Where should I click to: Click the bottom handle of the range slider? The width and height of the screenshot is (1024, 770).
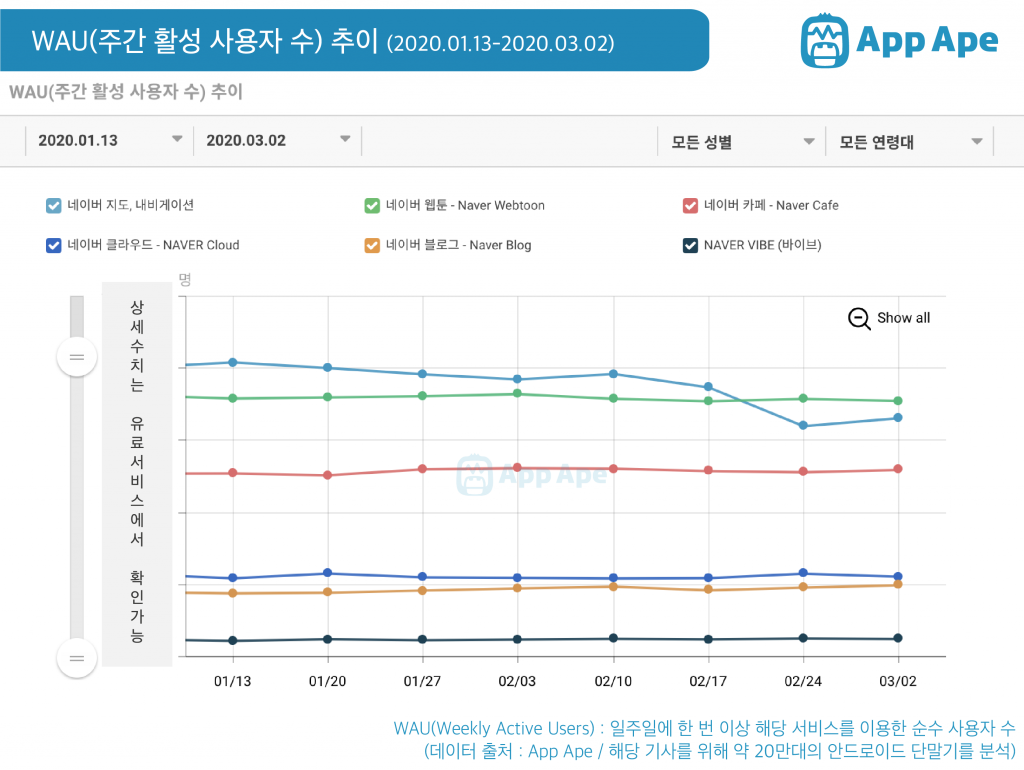[x=77, y=658]
